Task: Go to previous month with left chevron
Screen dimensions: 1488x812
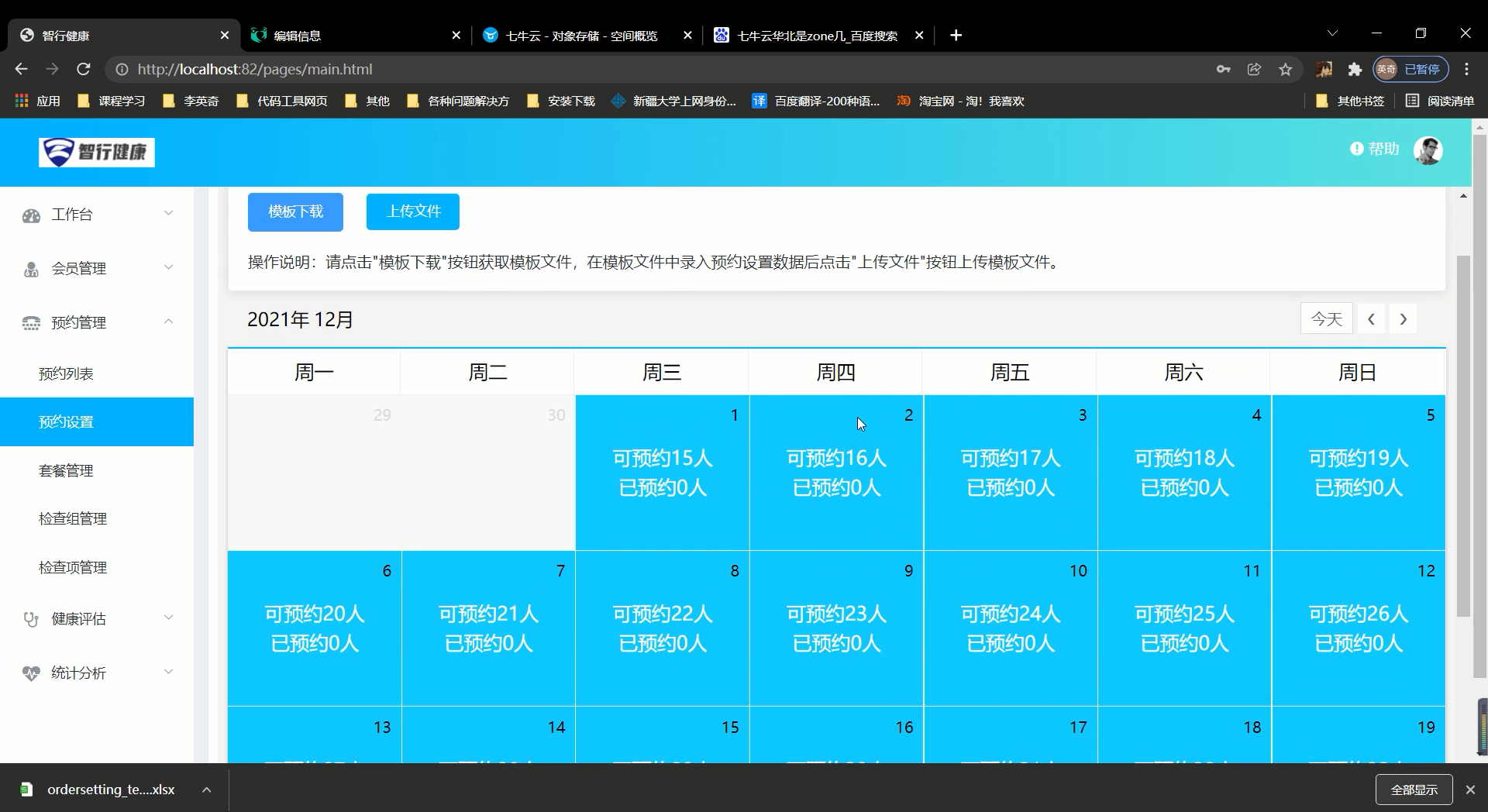Action: click(x=1371, y=318)
